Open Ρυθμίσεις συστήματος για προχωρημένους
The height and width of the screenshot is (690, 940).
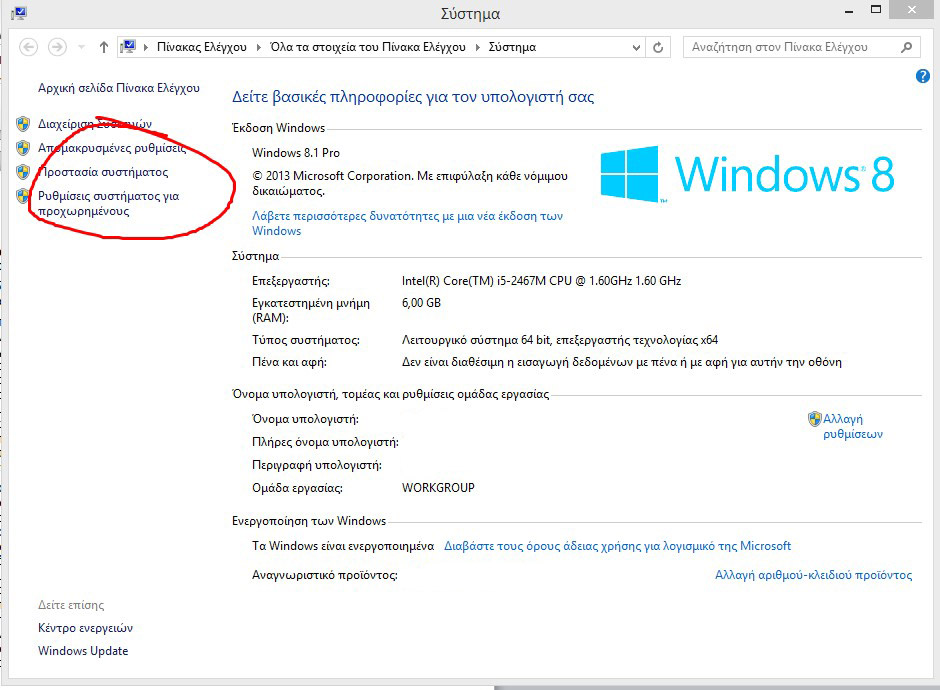(107, 203)
